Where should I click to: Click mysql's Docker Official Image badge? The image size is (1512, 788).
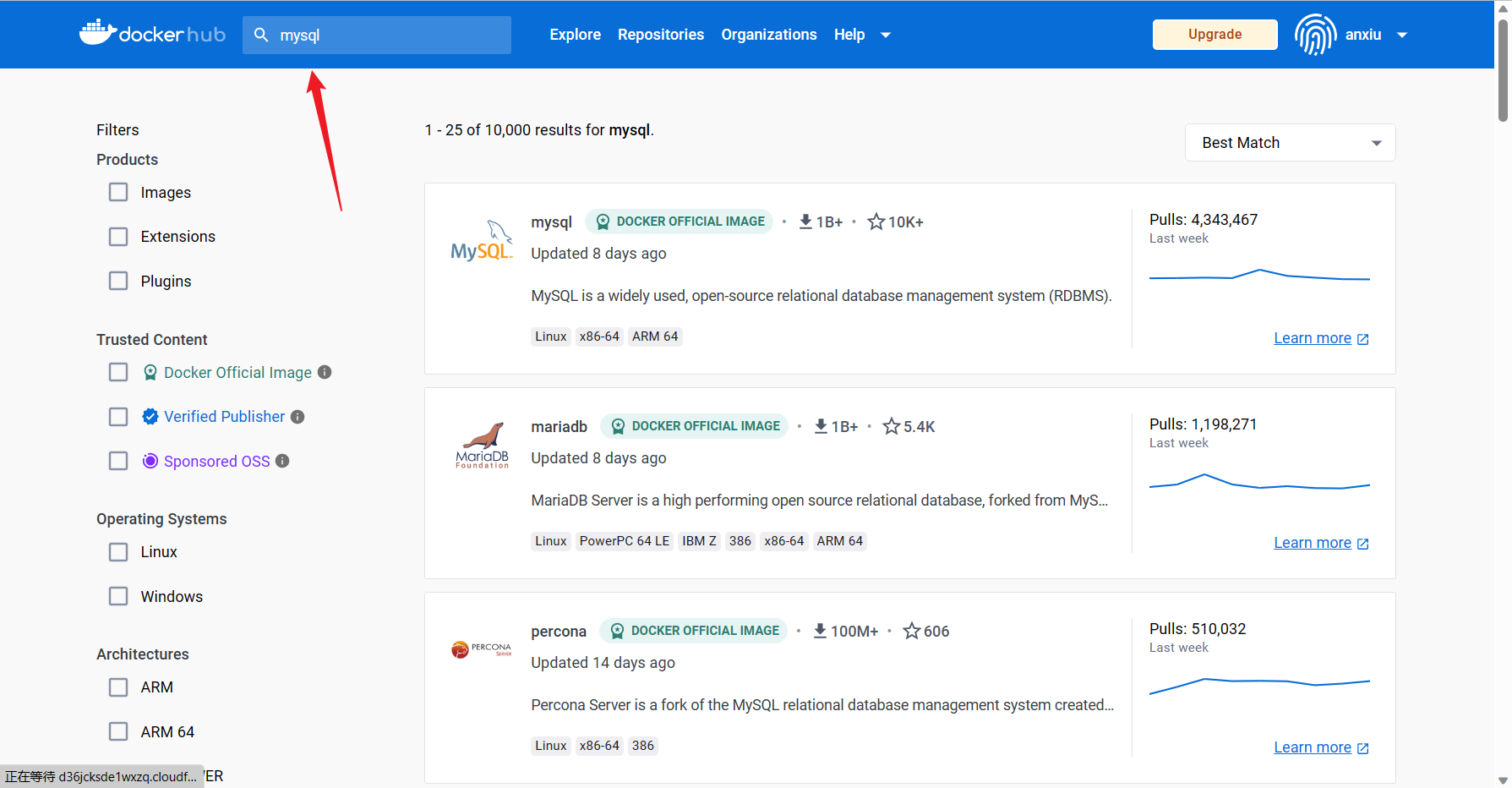(679, 222)
